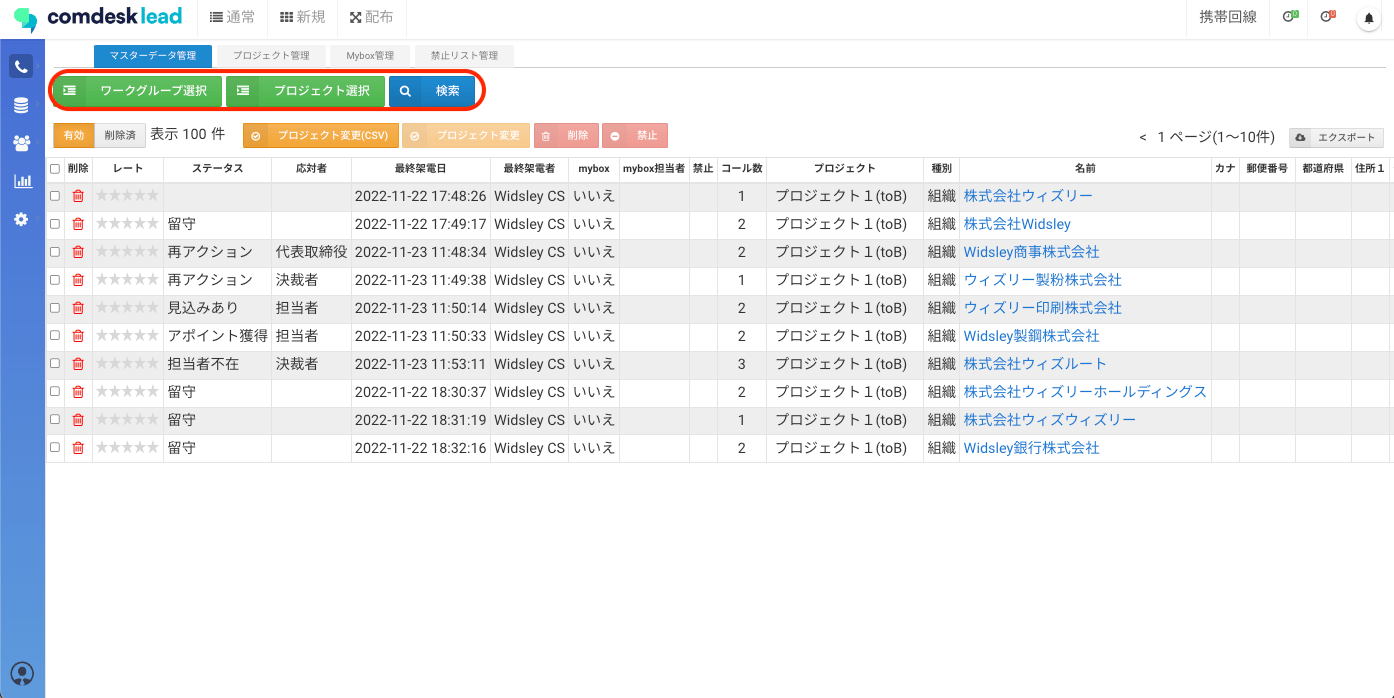Switch to the 通常 view in top bar
1394x698 pixels.
click(x=232, y=17)
